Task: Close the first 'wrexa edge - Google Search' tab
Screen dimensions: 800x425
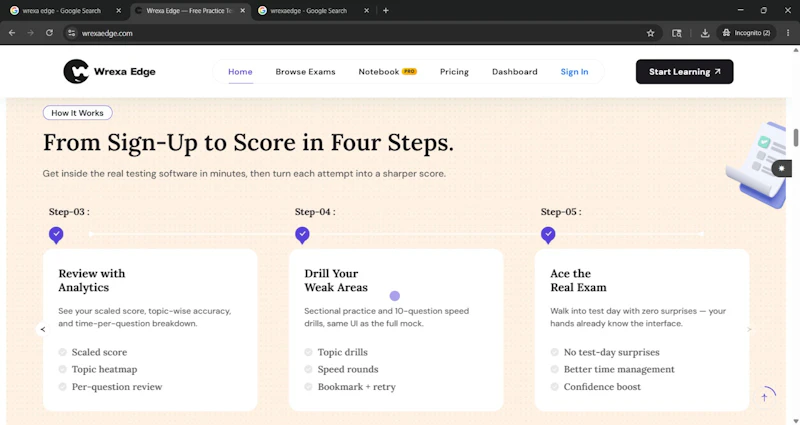Action: pos(119,10)
